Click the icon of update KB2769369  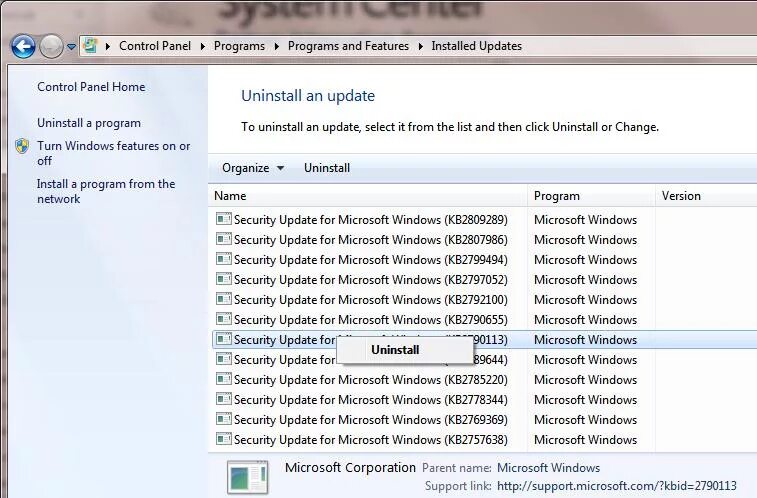click(224, 419)
